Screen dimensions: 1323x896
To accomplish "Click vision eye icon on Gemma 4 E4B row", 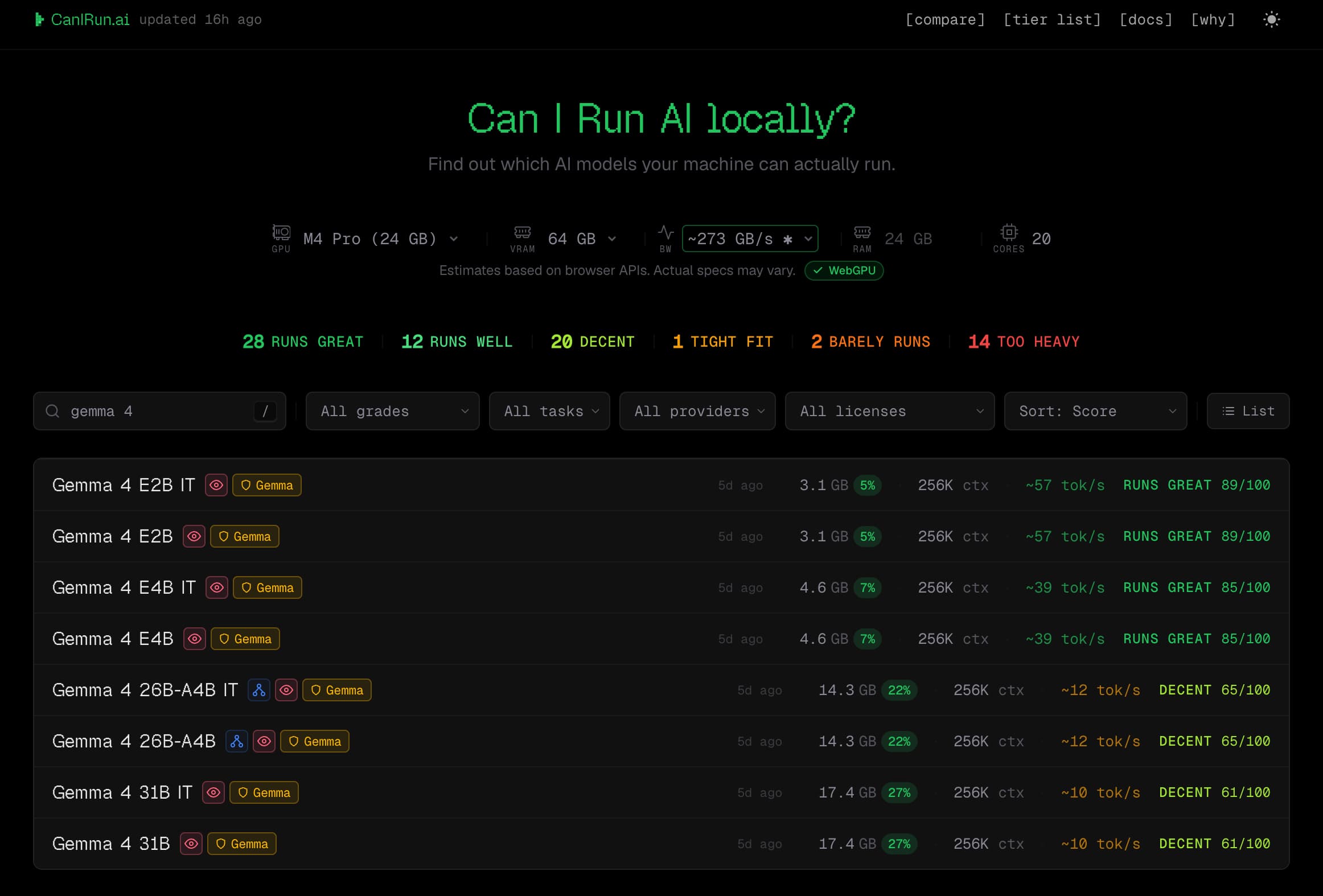I will [195, 639].
